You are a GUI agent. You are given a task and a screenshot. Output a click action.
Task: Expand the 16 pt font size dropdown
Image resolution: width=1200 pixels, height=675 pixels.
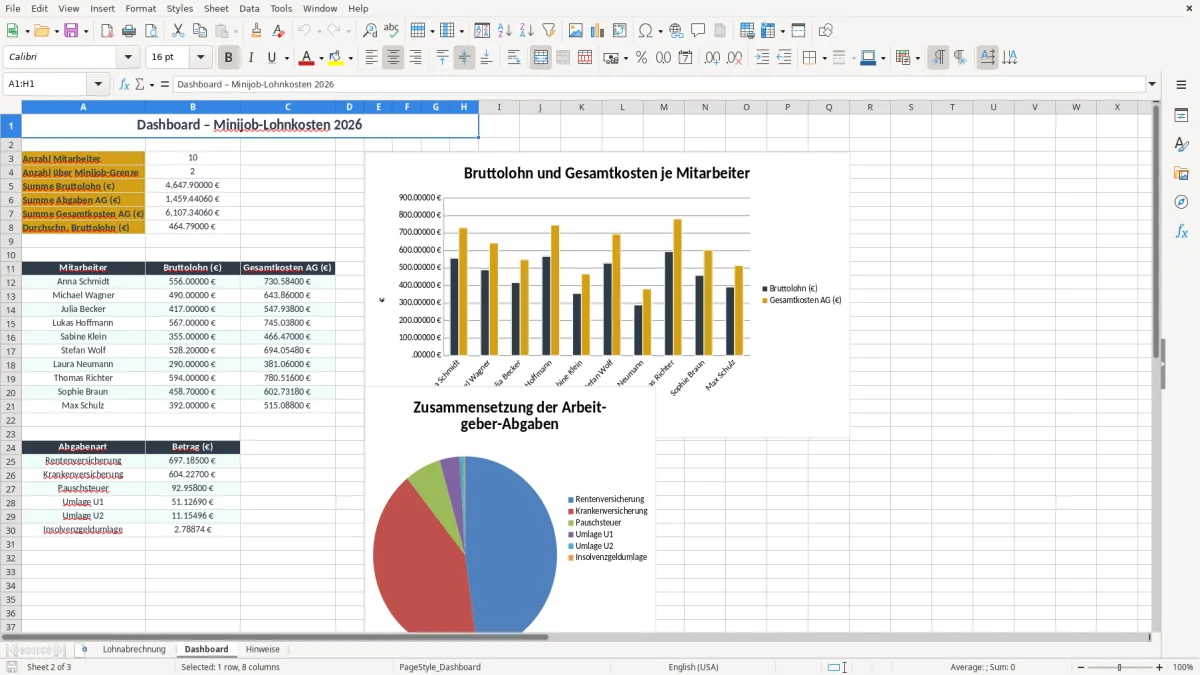(x=201, y=58)
